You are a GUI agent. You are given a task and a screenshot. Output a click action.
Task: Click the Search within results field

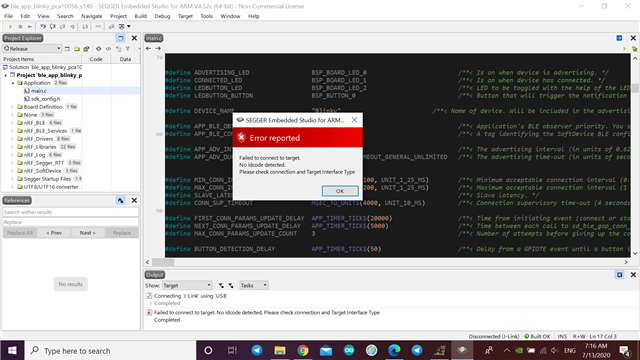click(71, 212)
